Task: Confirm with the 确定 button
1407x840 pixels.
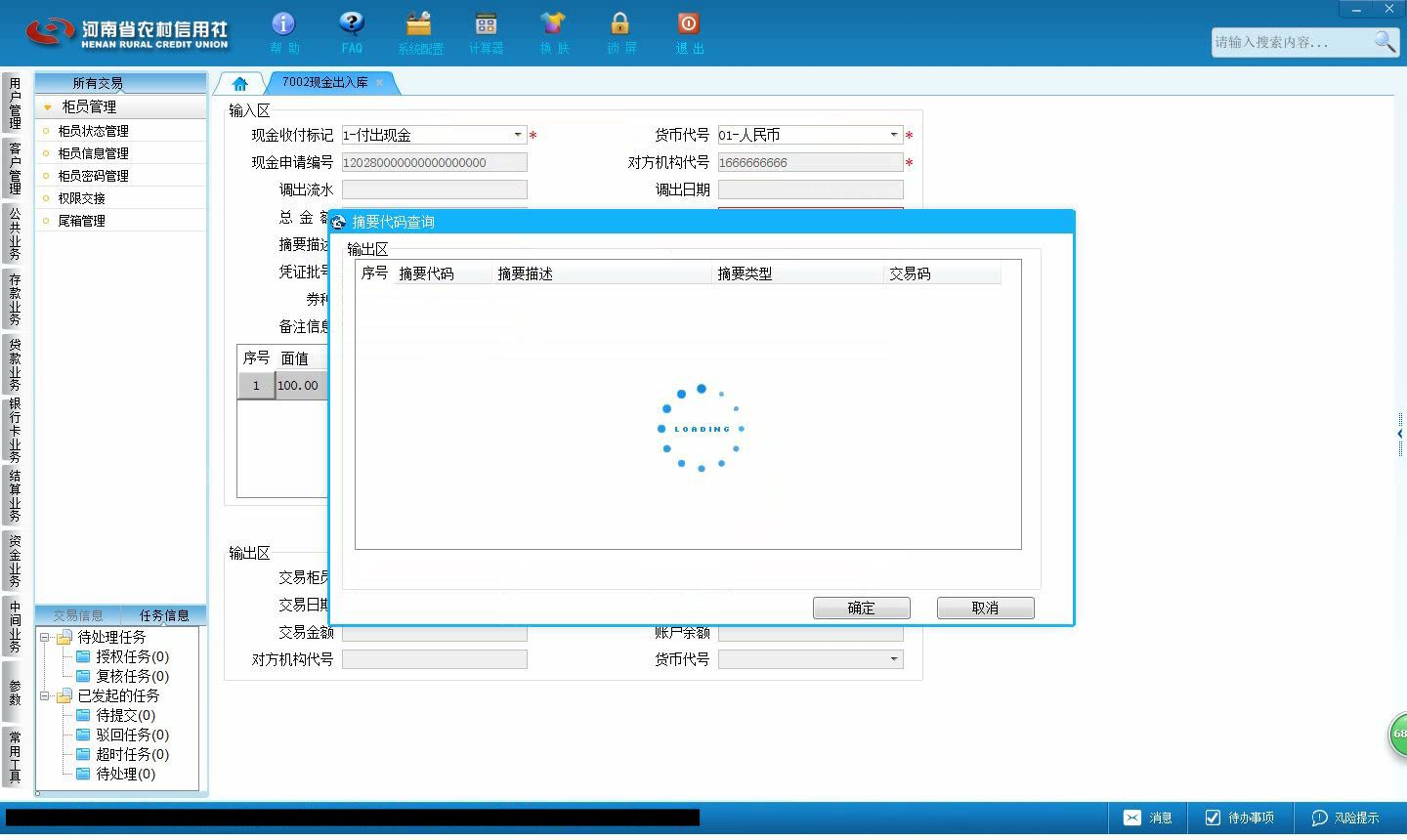Action: 862,608
